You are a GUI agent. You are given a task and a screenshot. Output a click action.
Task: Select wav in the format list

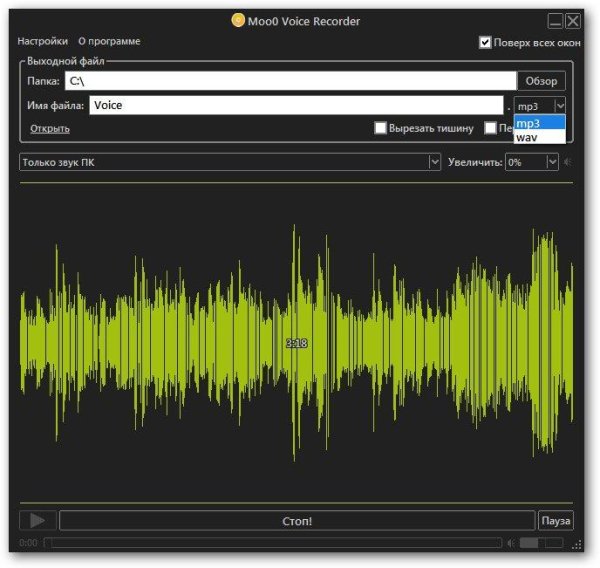(x=540, y=137)
